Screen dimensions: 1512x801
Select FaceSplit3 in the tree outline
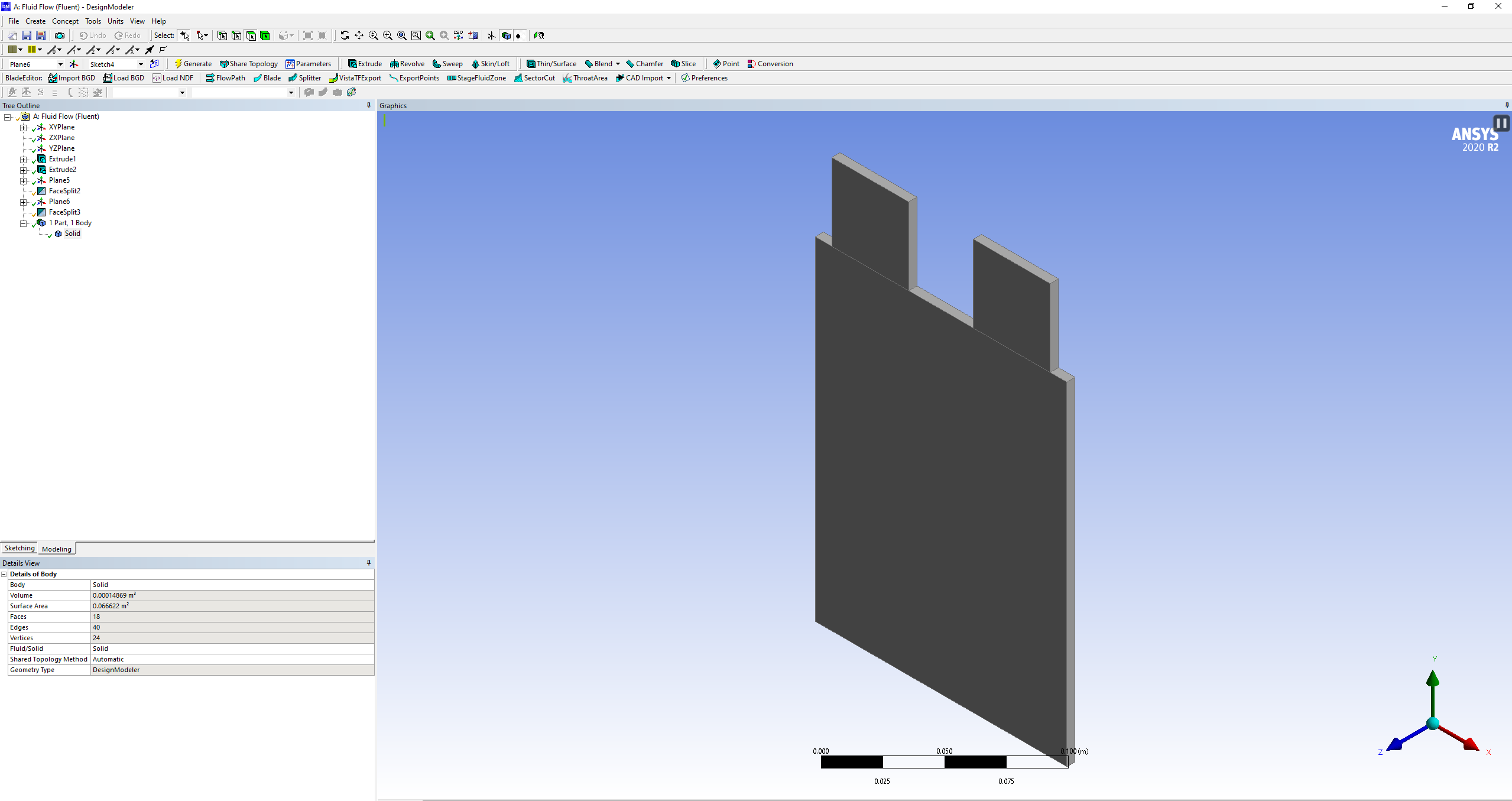[x=64, y=212]
